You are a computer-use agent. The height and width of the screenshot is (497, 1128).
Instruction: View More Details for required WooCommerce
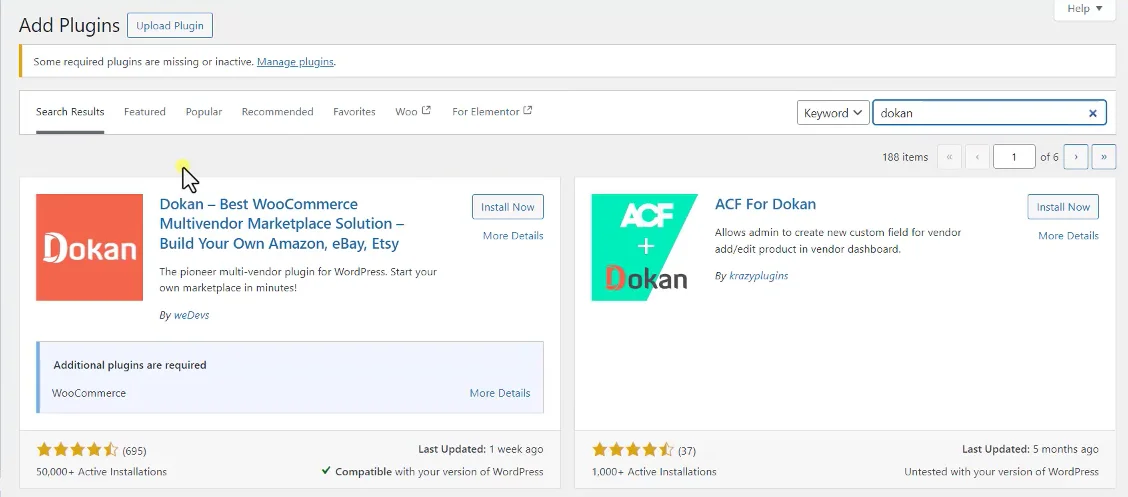click(x=500, y=393)
